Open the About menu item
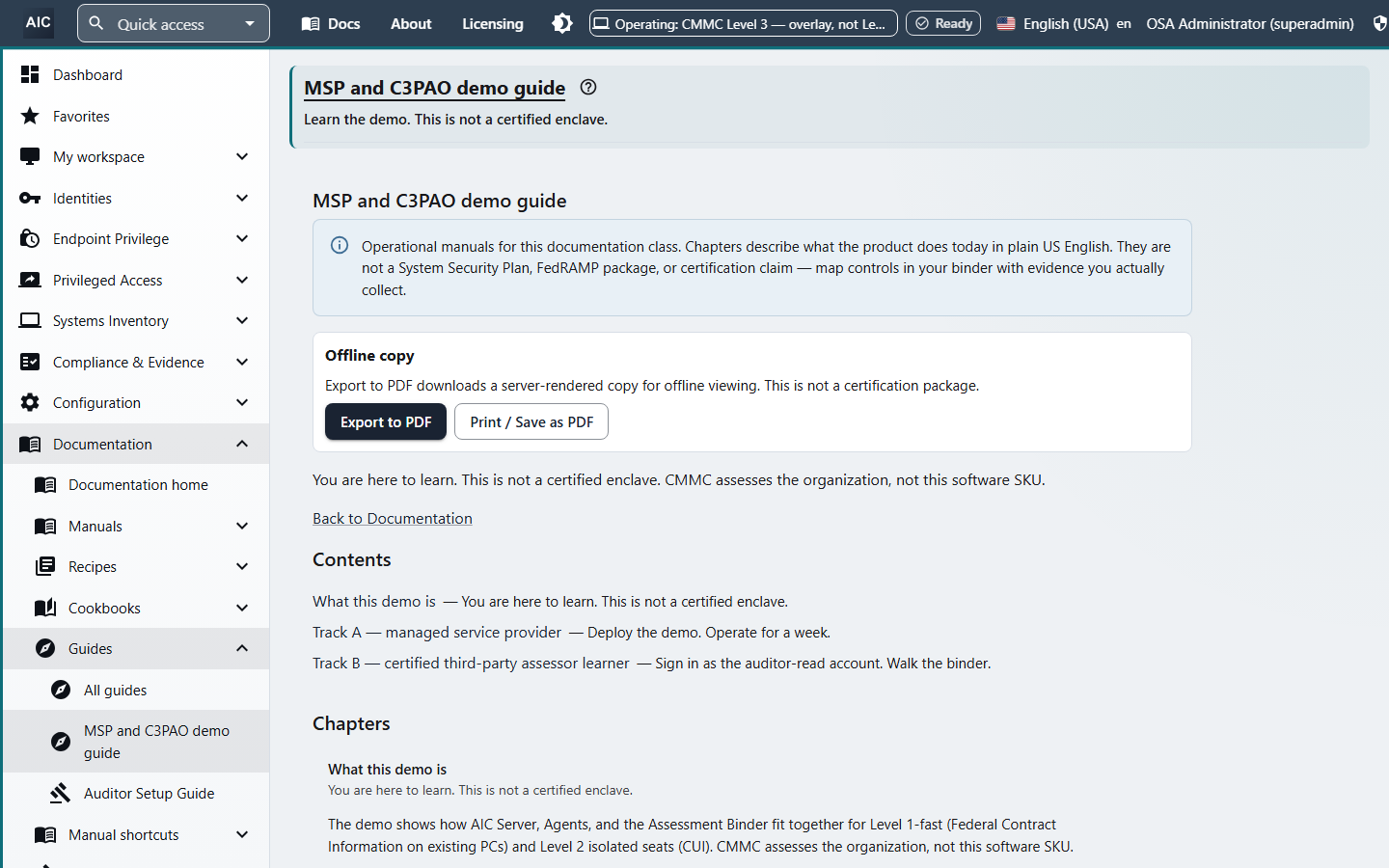The image size is (1389, 868). click(411, 23)
